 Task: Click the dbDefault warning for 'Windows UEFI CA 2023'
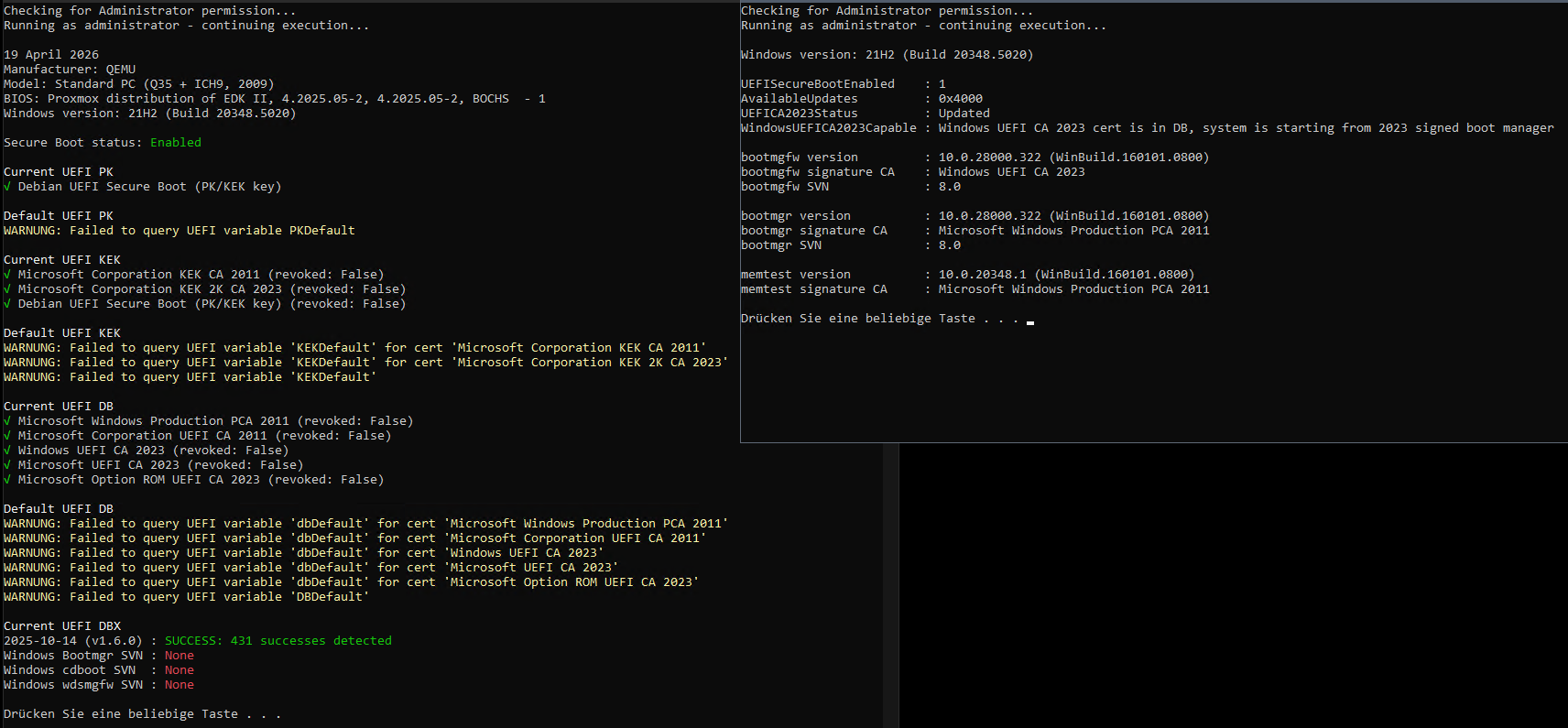click(304, 553)
